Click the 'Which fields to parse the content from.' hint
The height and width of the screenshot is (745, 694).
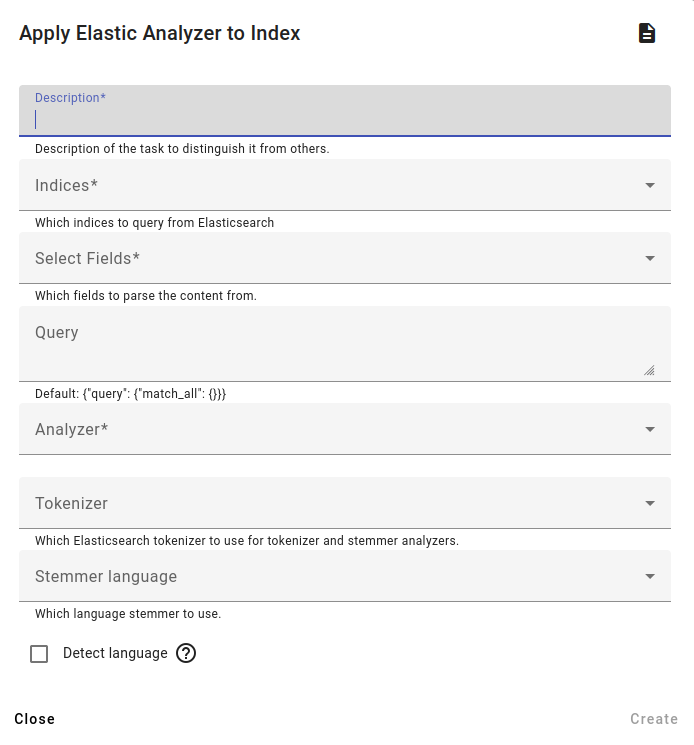tap(146, 296)
